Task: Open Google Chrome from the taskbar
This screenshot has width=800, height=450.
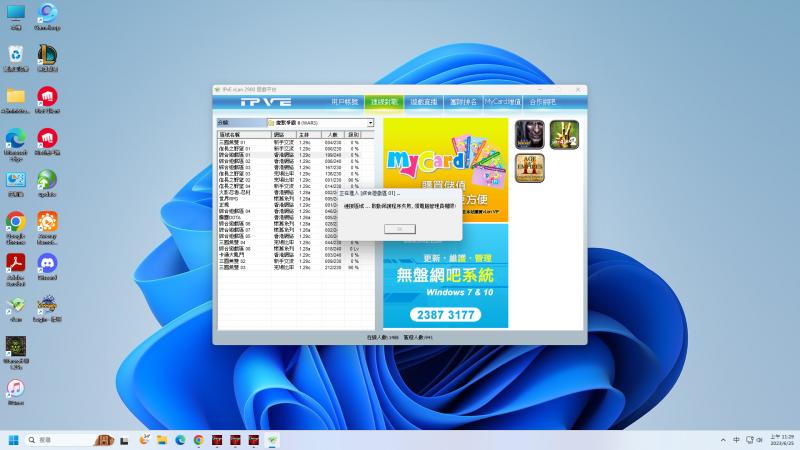Action: tap(199, 440)
